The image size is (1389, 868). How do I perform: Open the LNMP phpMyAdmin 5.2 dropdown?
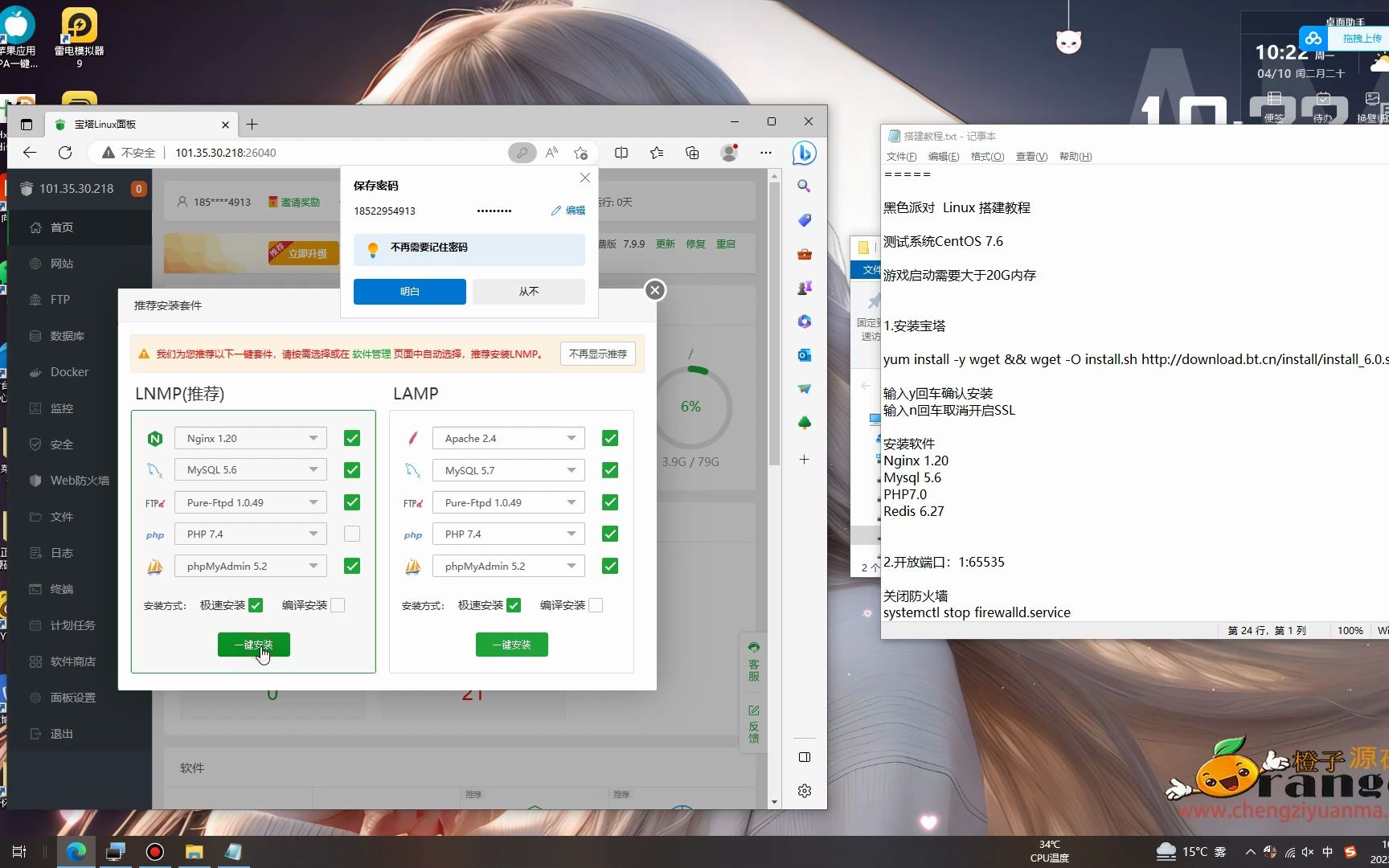pyautogui.click(x=251, y=566)
